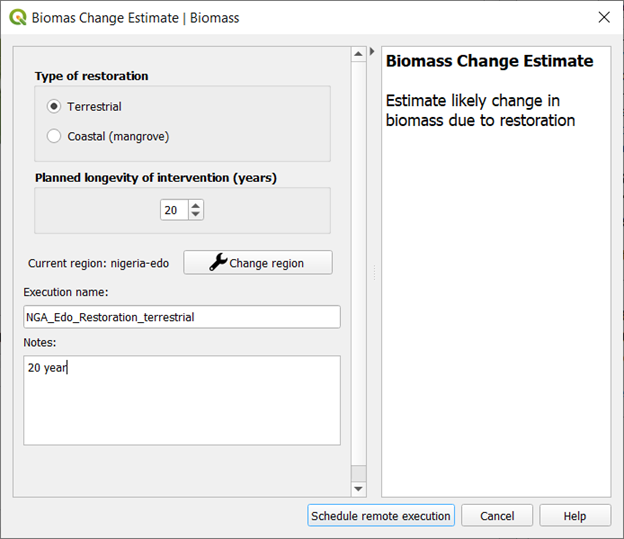Click the 'Estimate likely change in biomass' description
624x539 pixels.
480,110
